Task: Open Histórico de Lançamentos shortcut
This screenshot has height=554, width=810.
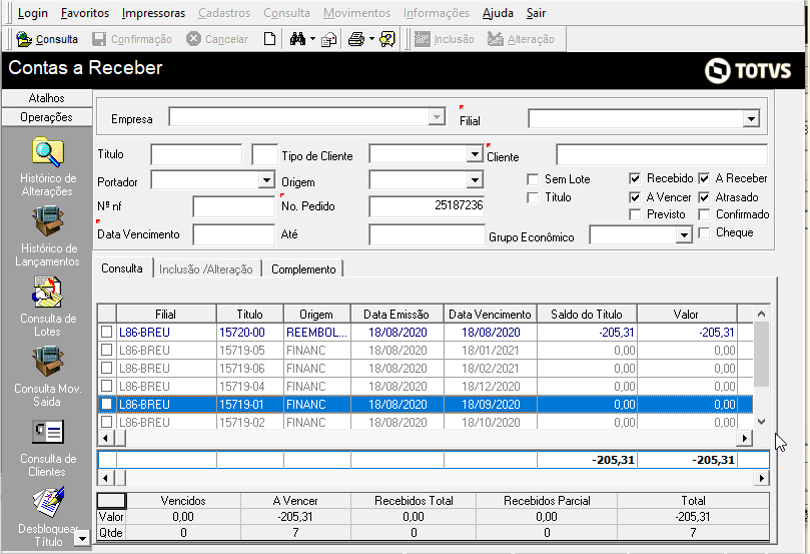Action: (x=47, y=236)
